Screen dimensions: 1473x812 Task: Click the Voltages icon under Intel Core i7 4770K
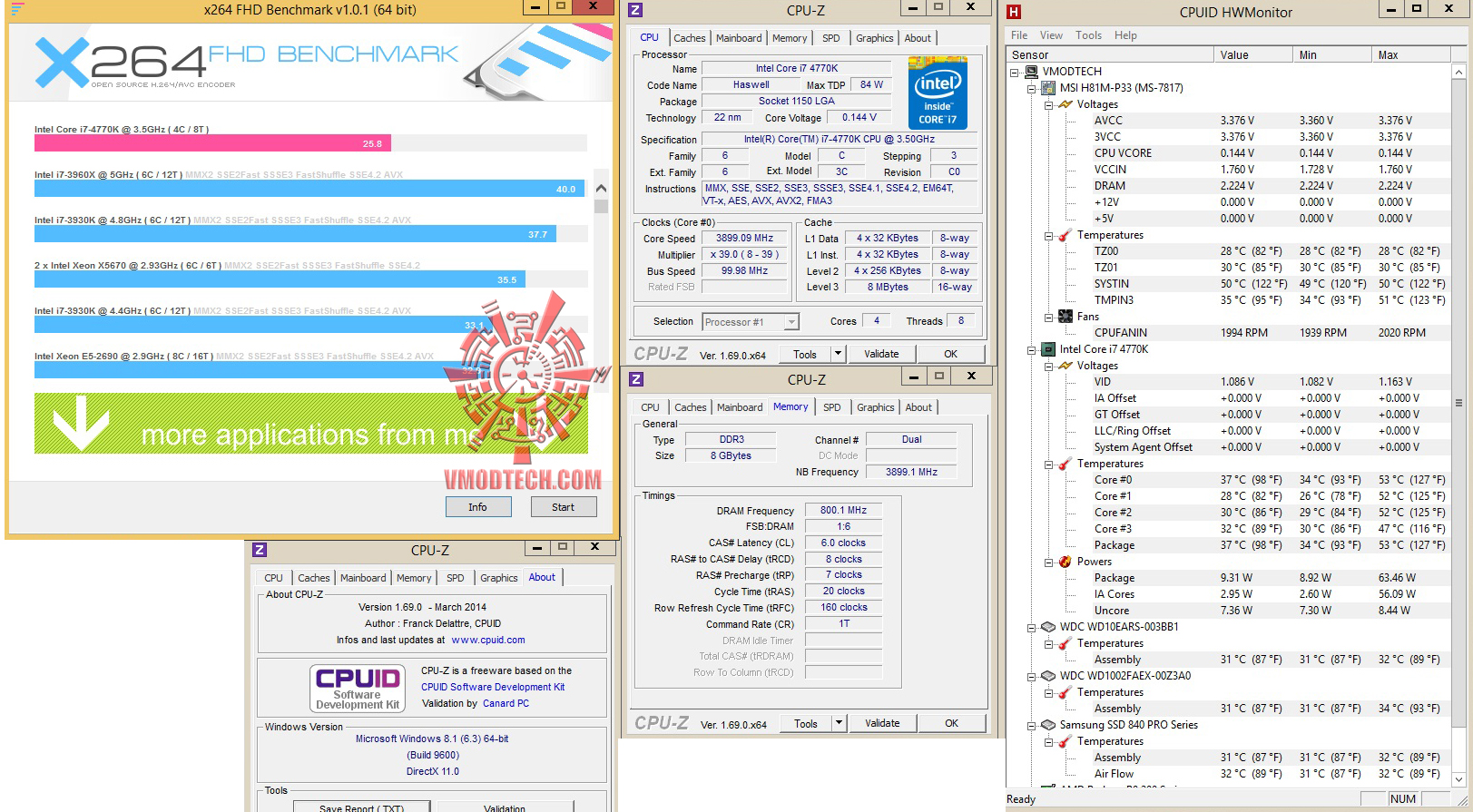pos(1065,366)
